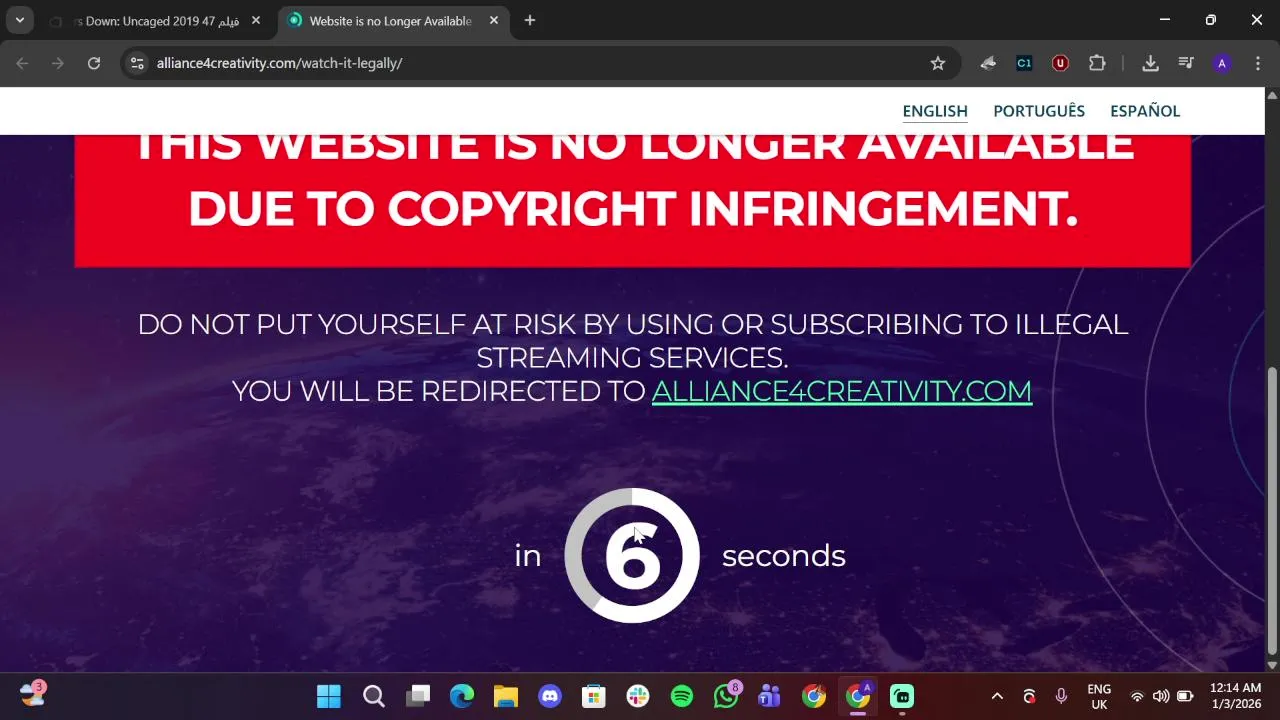The image size is (1280, 720).
Task: Show hidden system tray icons
Action: tap(997, 696)
